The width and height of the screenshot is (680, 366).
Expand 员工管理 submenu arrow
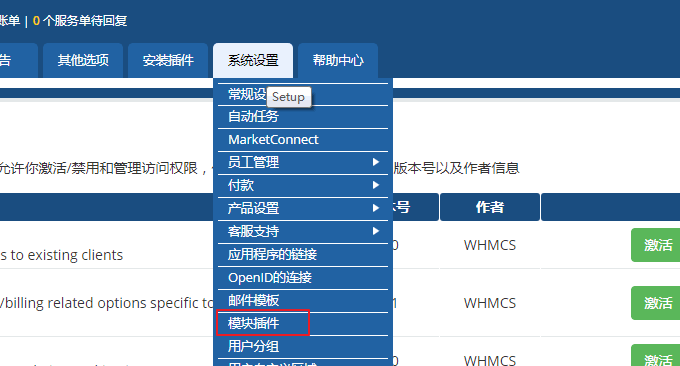376,162
